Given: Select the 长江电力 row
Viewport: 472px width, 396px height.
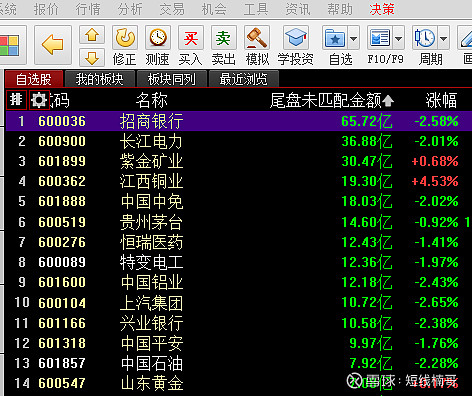Looking at the screenshot, I should (x=239, y=141).
